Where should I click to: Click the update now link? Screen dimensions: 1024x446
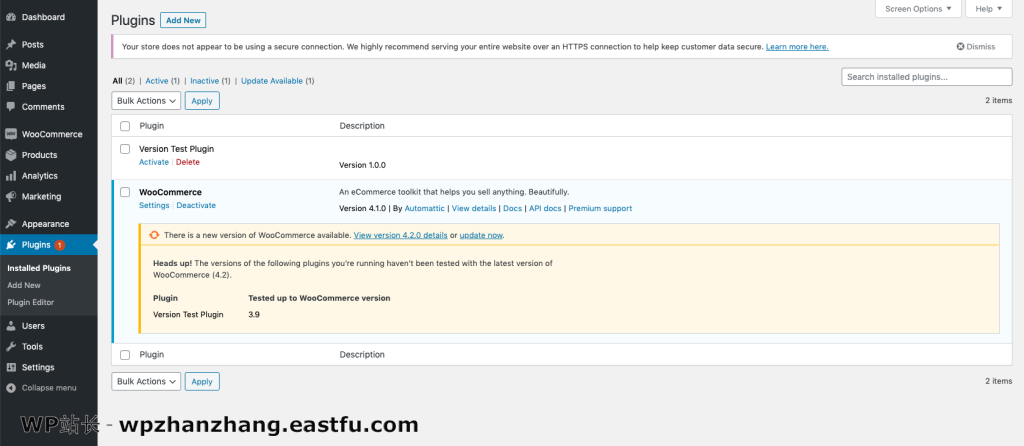(x=481, y=235)
